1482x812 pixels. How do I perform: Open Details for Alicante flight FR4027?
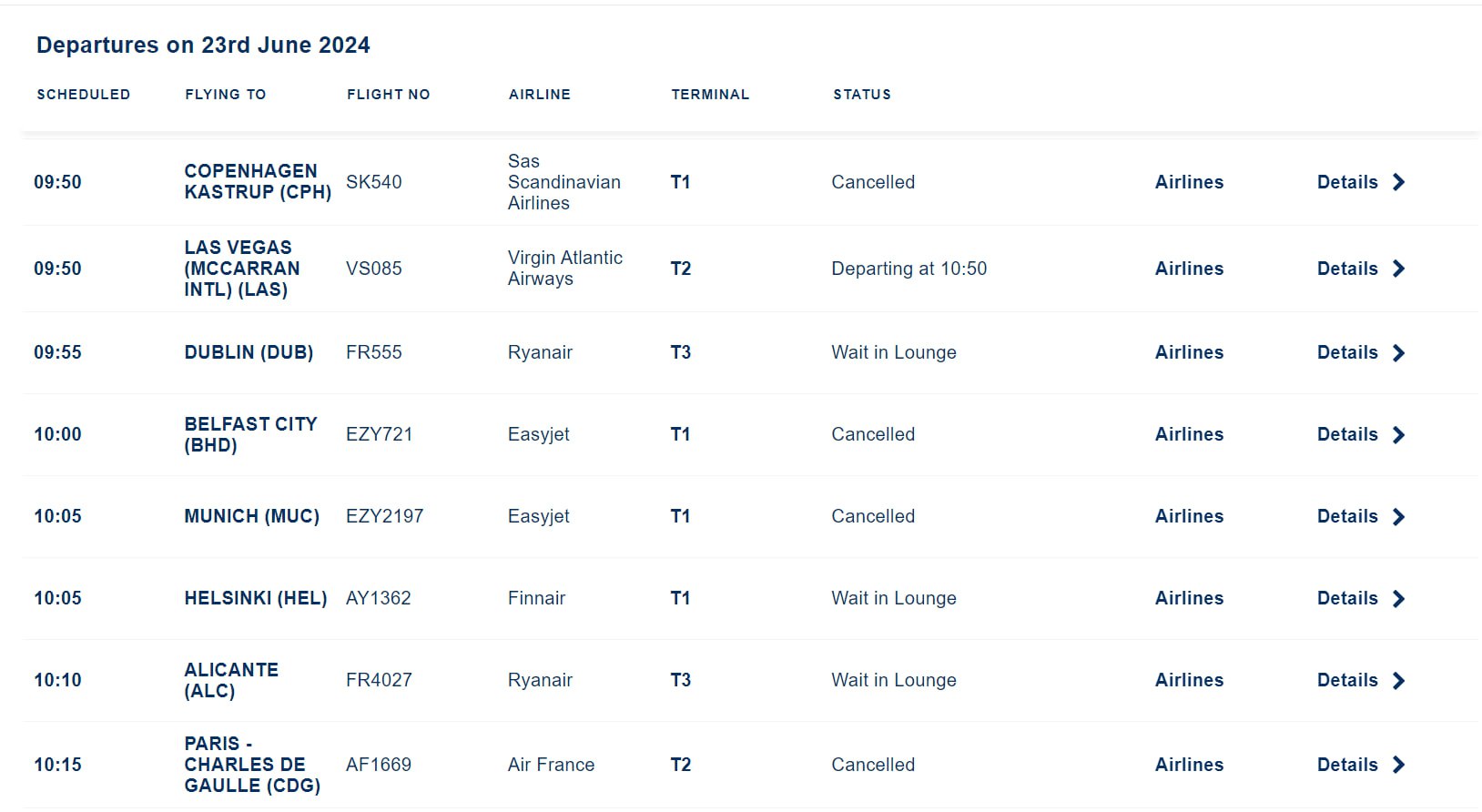[x=1347, y=680]
